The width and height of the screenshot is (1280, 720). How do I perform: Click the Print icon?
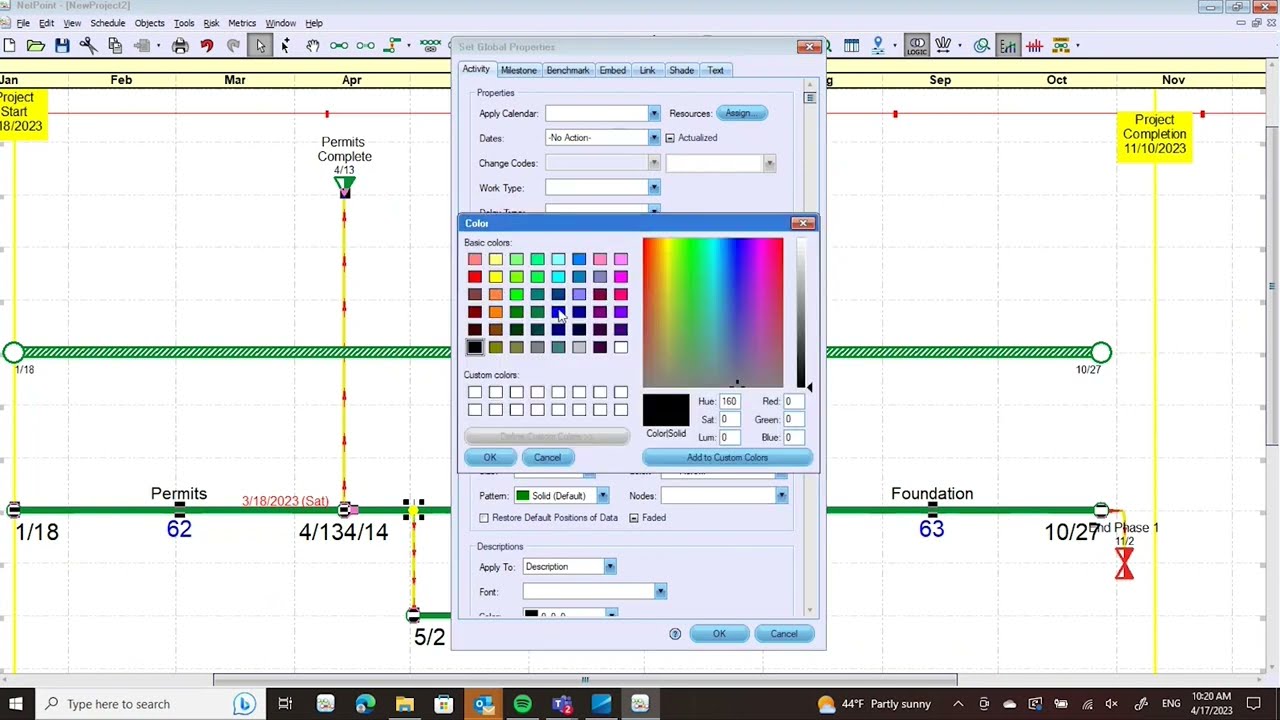point(180,45)
